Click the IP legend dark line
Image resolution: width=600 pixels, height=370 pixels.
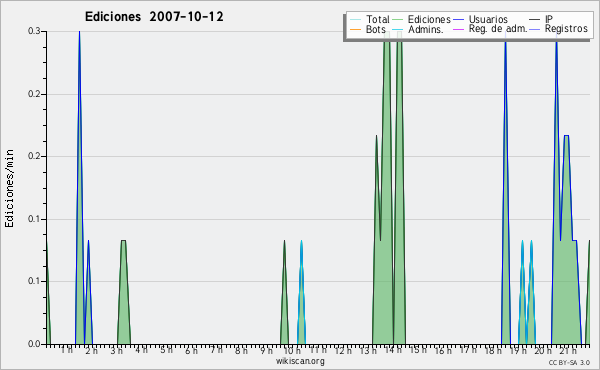535,20
